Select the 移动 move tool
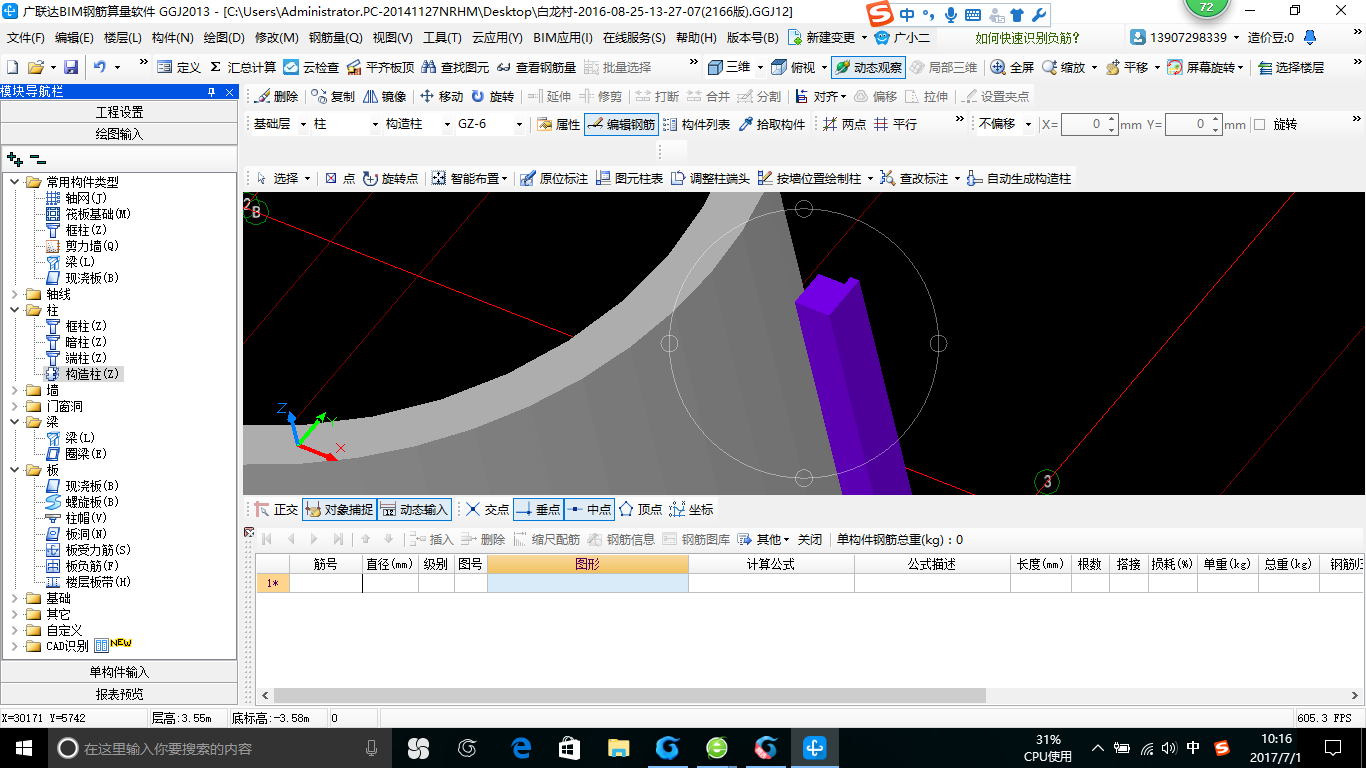The height and width of the screenshot is (768, 1366). pos(441,96)
